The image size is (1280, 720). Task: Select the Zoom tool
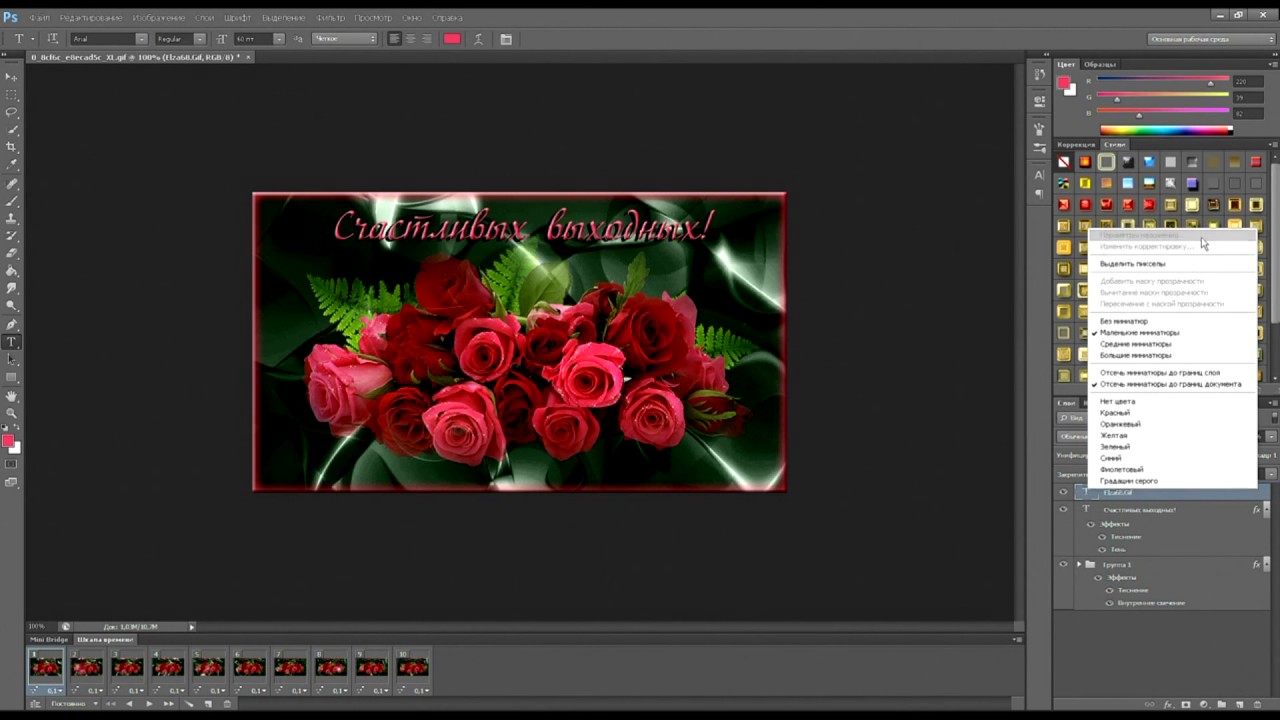(12, 413)
